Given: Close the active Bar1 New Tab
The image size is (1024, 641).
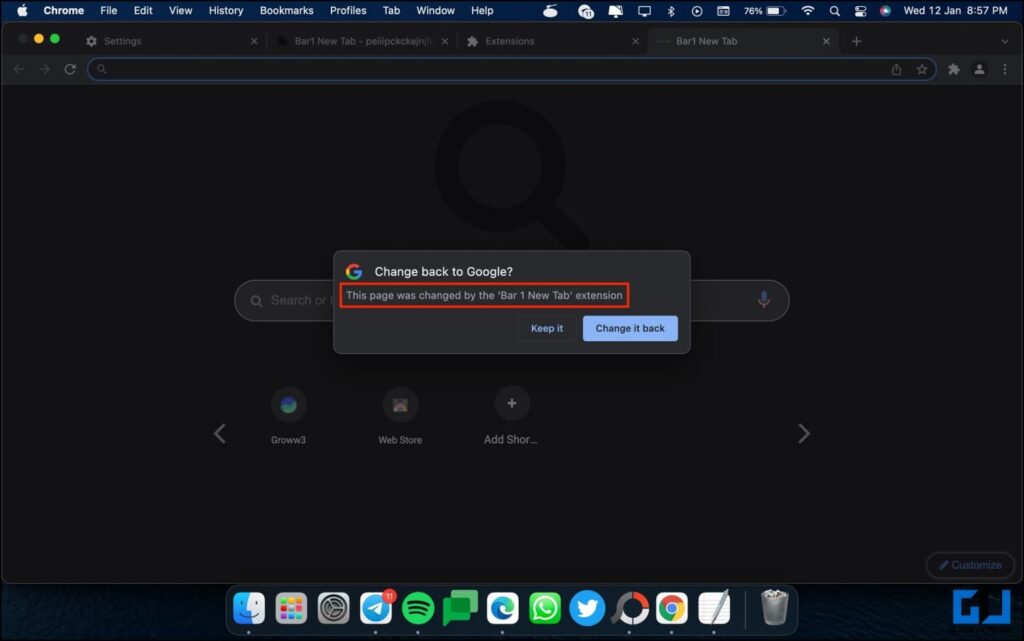Looking at the screenshot, I should tap(826, 41).
